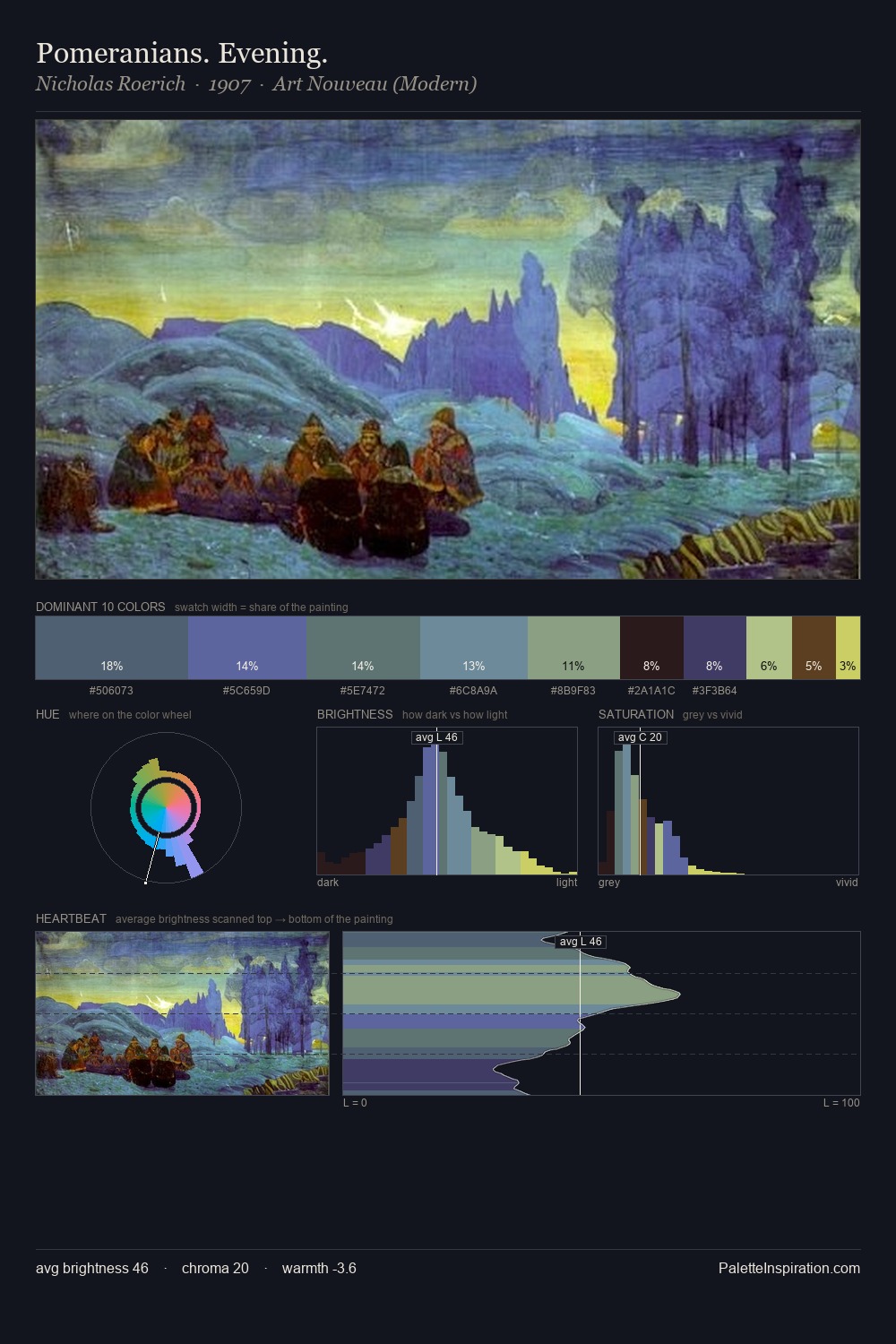Click the hex label '#8B9F83'
Image resolution: width=896 pixels, height=1344 pixels.
point(573,691)
